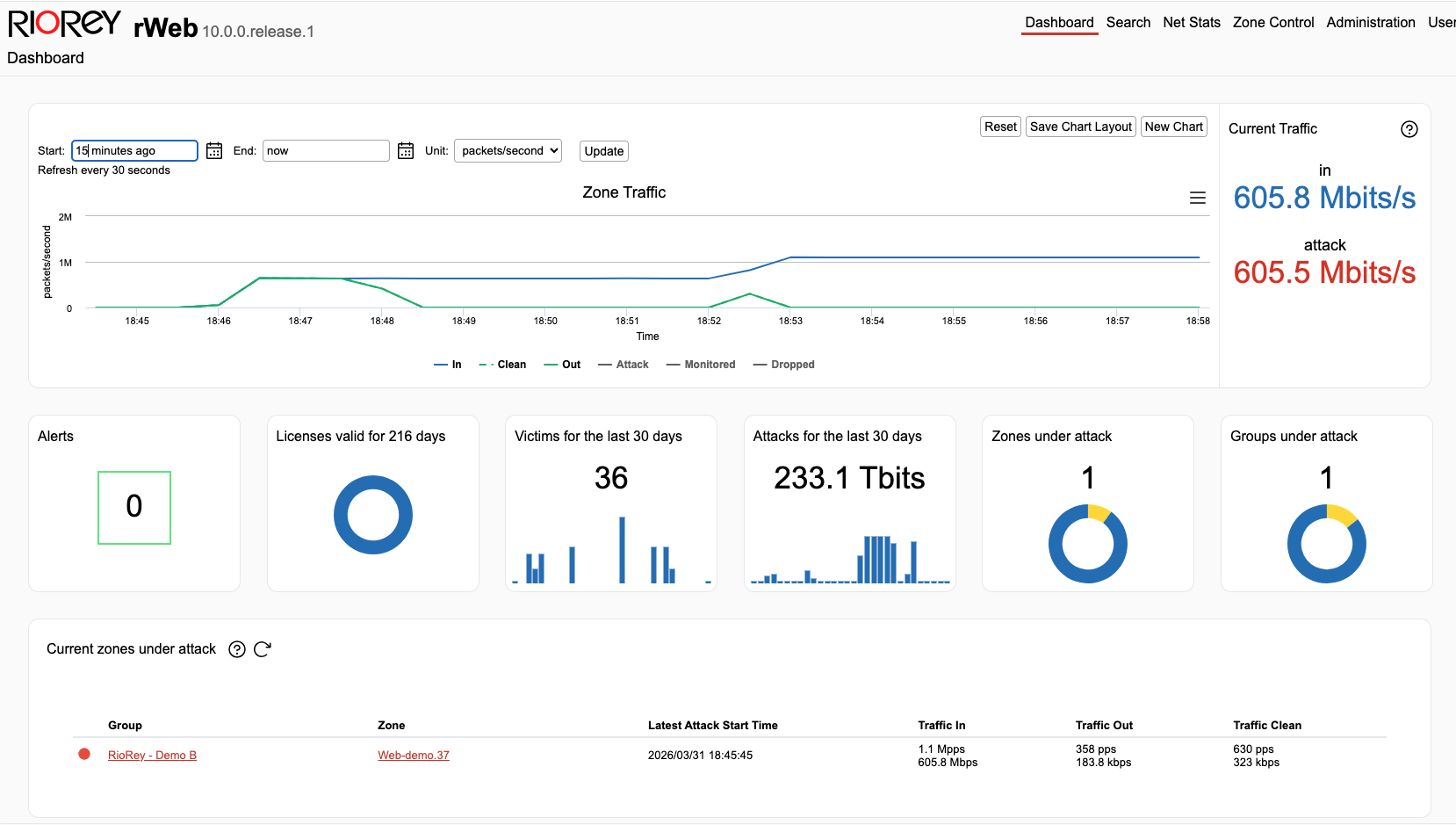Hide the In traffic line via legend
Viewport: 1456px width, 825px height.
point(448,364)
